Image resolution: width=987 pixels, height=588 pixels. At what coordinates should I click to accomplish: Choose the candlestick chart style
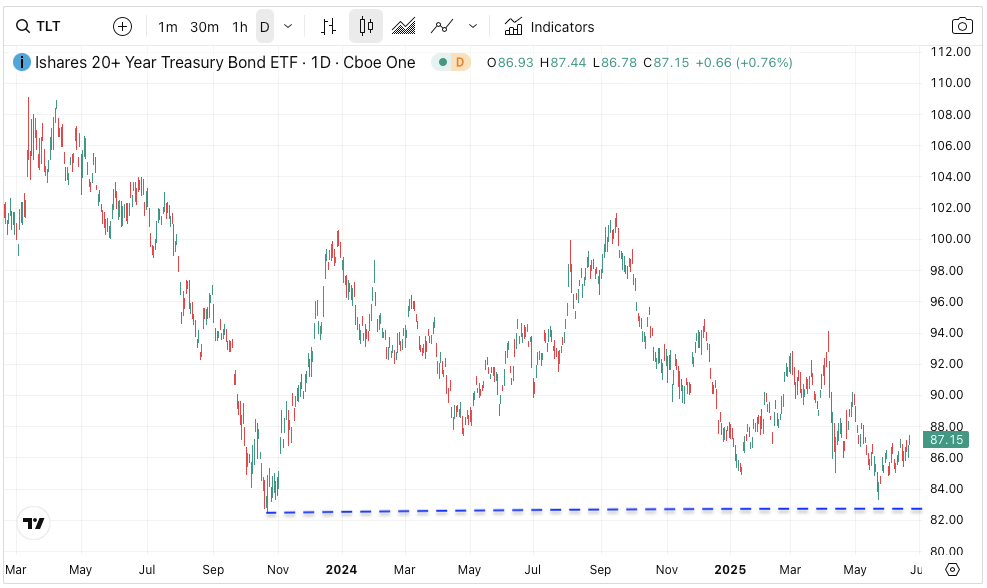(x=366, y=27)
